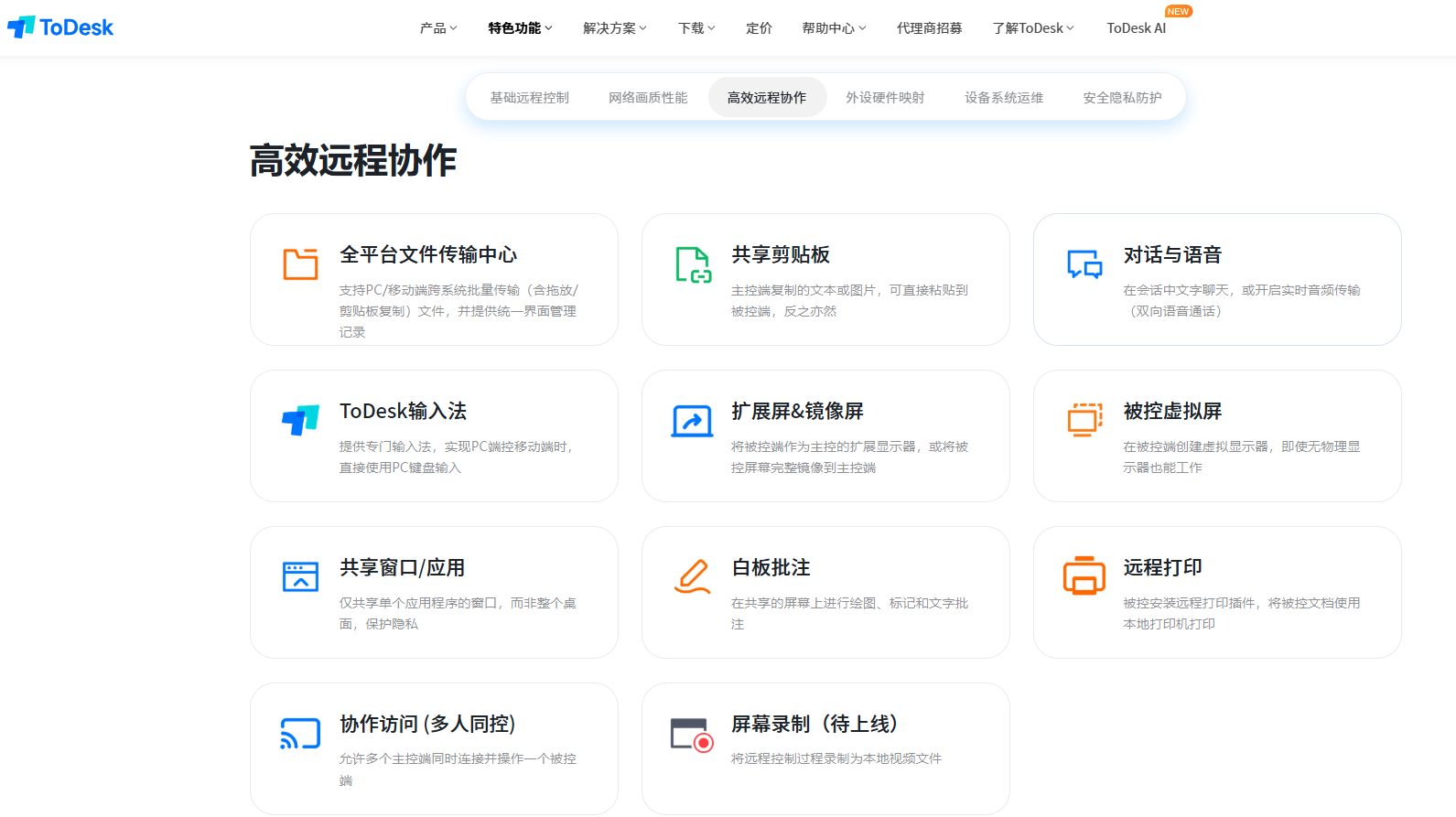
Task: Click description text starting 允许多个主控端同时连接
Action: (x=458, y=769)
